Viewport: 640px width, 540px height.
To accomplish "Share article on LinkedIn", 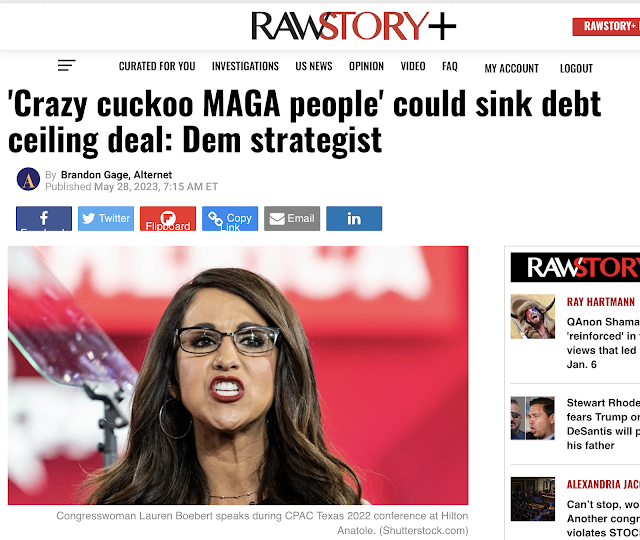I will [354, 218].
